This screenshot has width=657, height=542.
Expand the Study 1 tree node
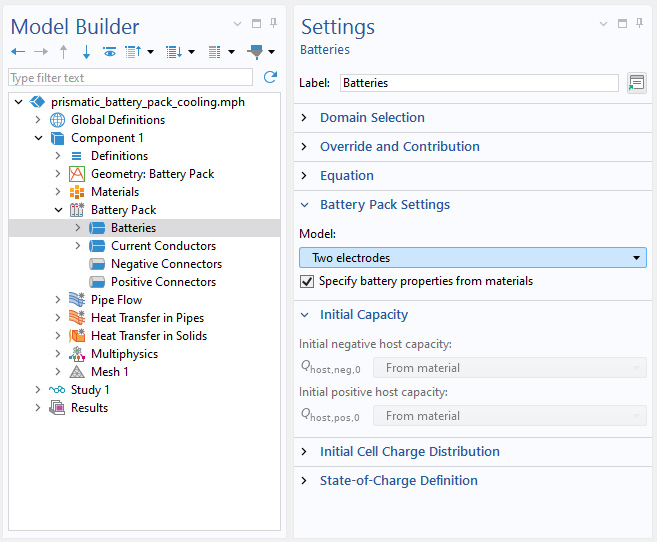38,390
